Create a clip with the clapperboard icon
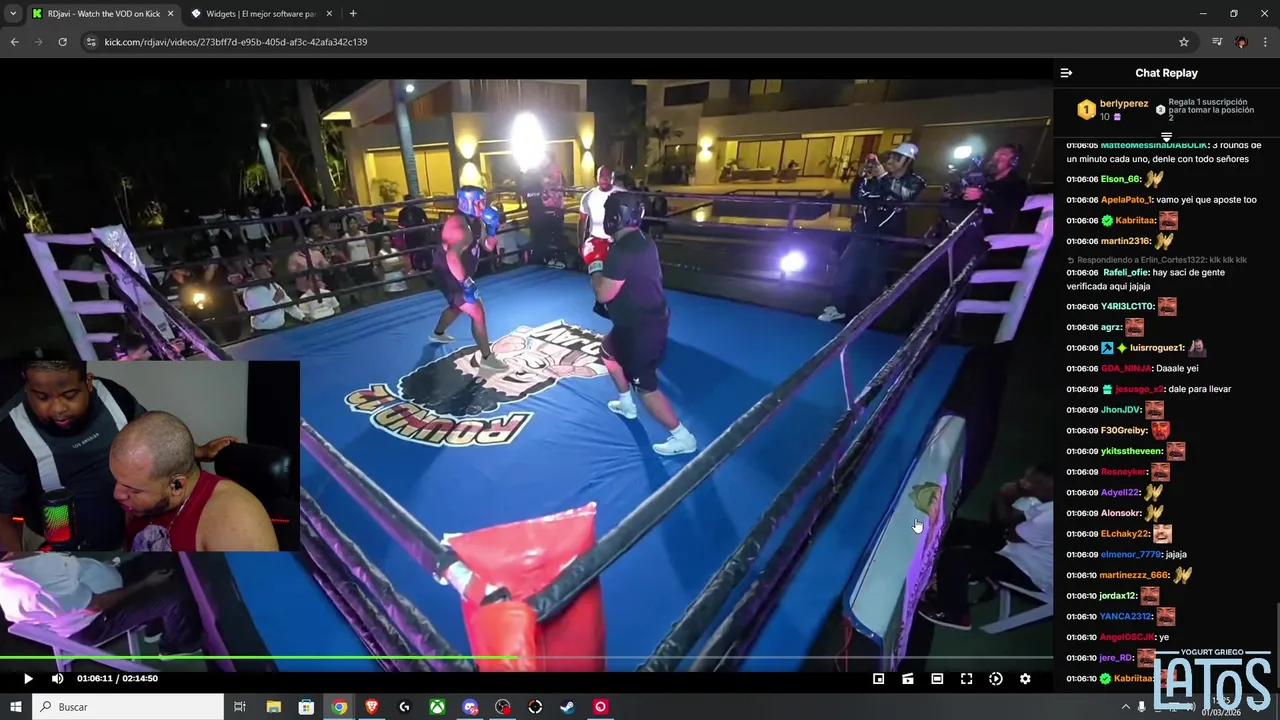Screen dimensions: 1280x720 (907, 679)
